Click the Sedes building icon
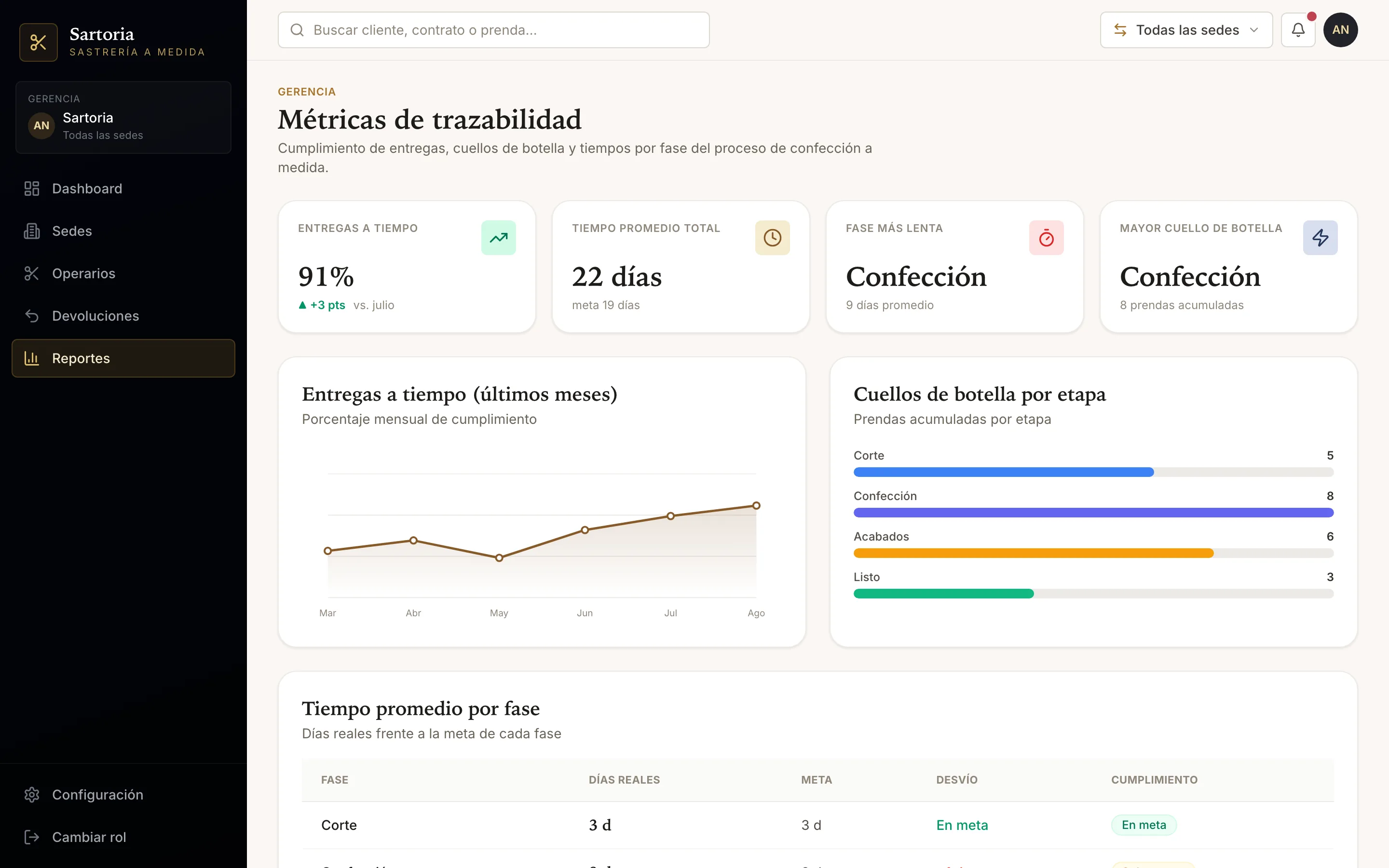This screenshot has height=868, width=1389. [x=31, y=231]
